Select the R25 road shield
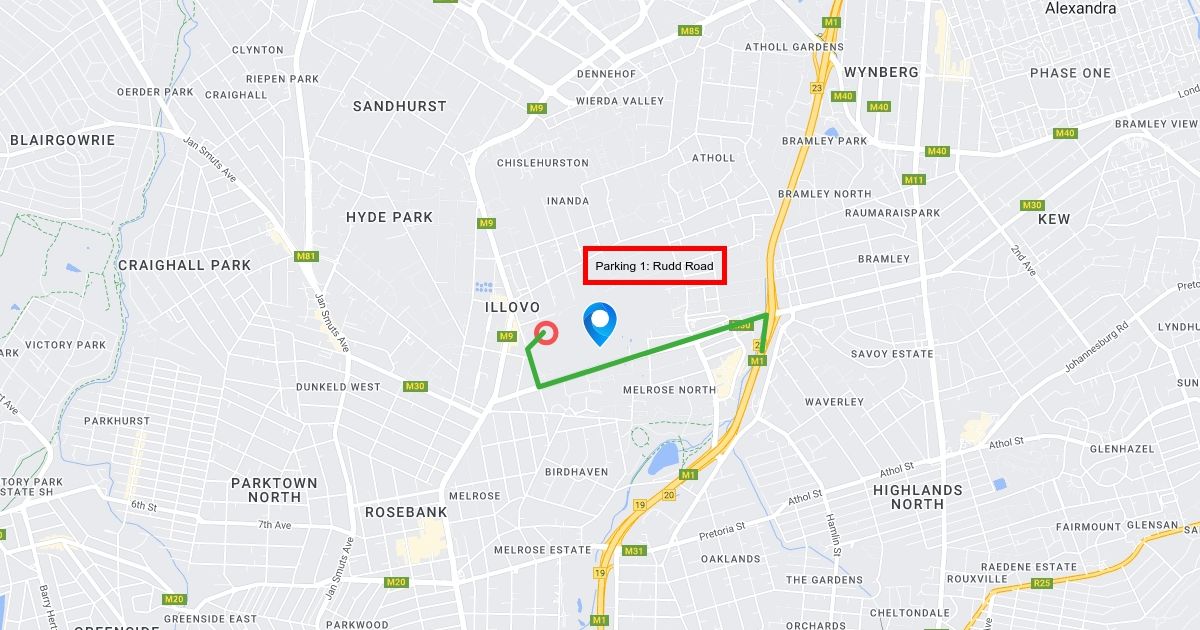The image size is (1200, 630). pyautogui.click(x=1042, y=582)
